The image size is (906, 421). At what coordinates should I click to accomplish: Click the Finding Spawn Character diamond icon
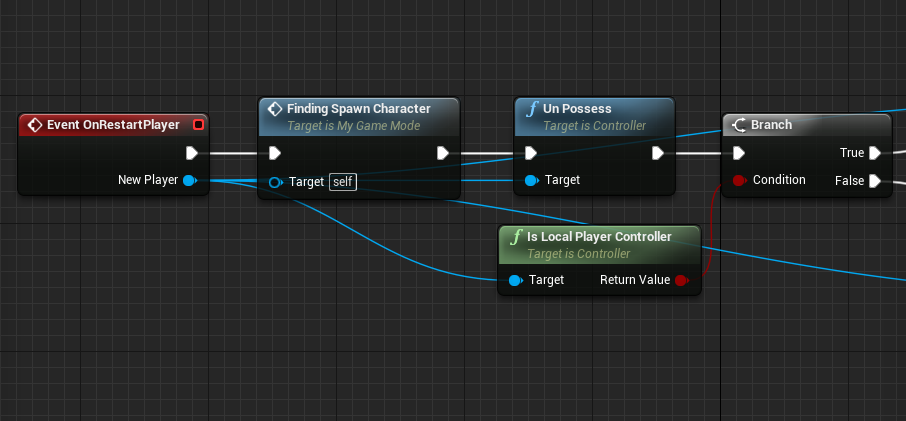pos(276,109)
